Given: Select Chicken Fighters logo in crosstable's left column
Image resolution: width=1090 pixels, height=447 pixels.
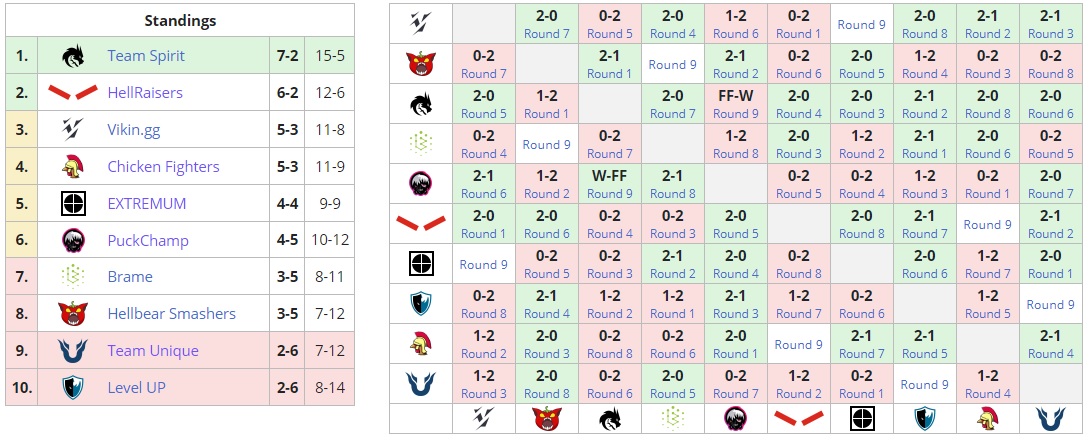Looking at the screenshot, I should click(x=420, y=344).
